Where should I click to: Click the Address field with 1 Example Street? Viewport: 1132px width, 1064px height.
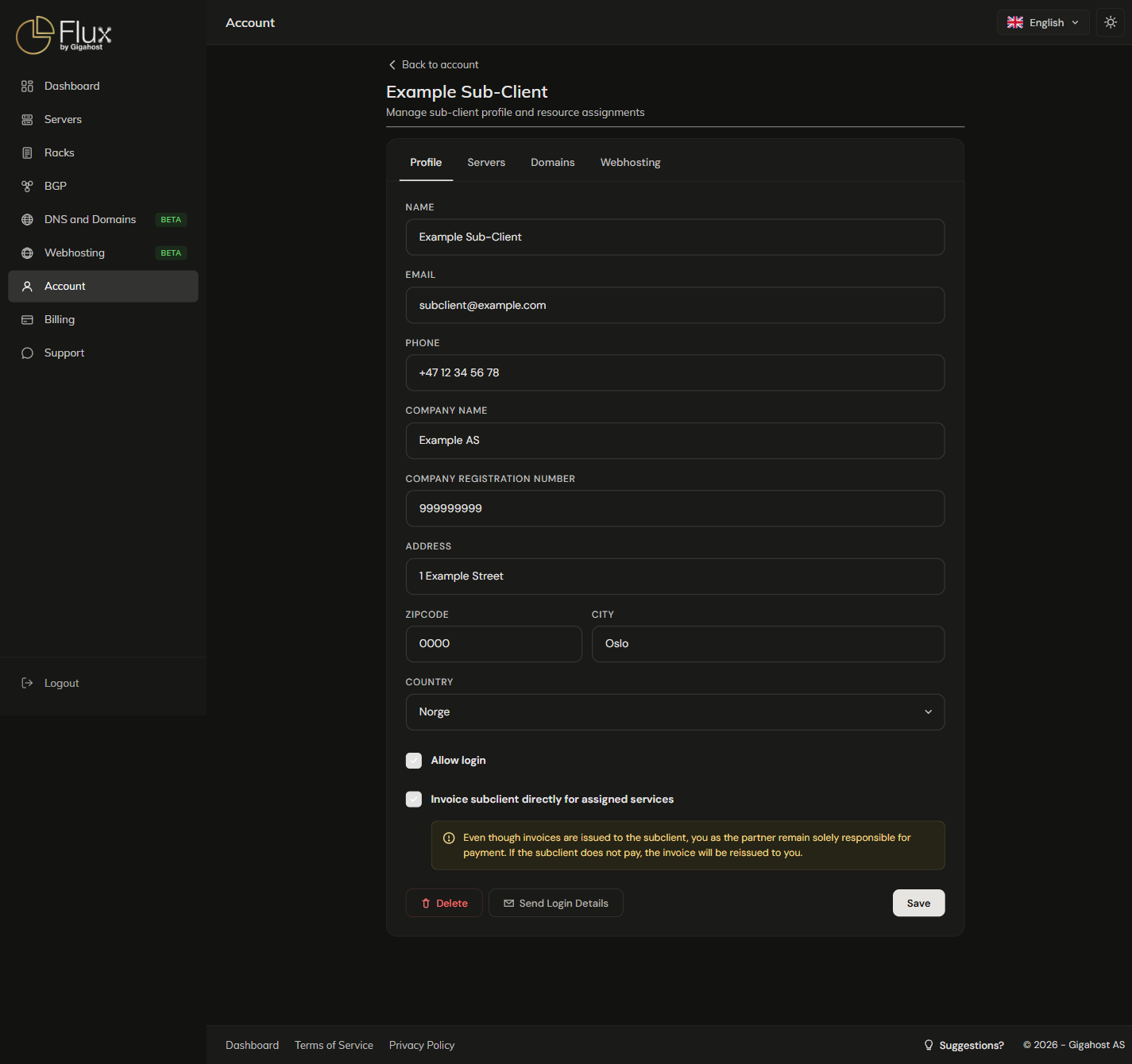(675, 576)
